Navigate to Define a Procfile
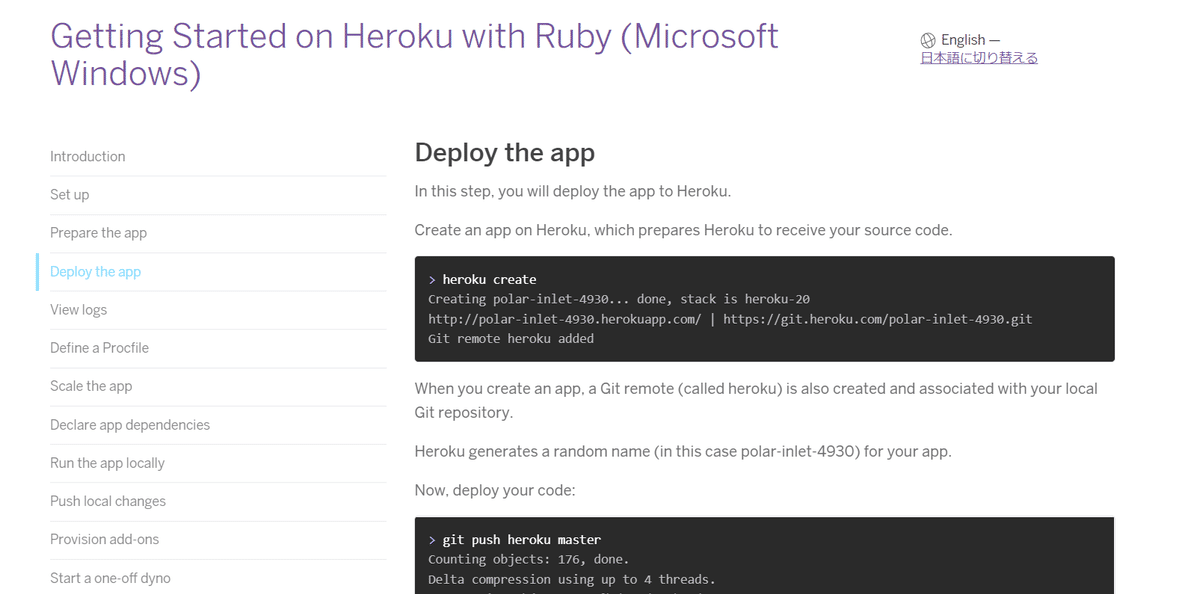Image resolution: width=1200 pixels, height=594 pixels. point(100,348)
